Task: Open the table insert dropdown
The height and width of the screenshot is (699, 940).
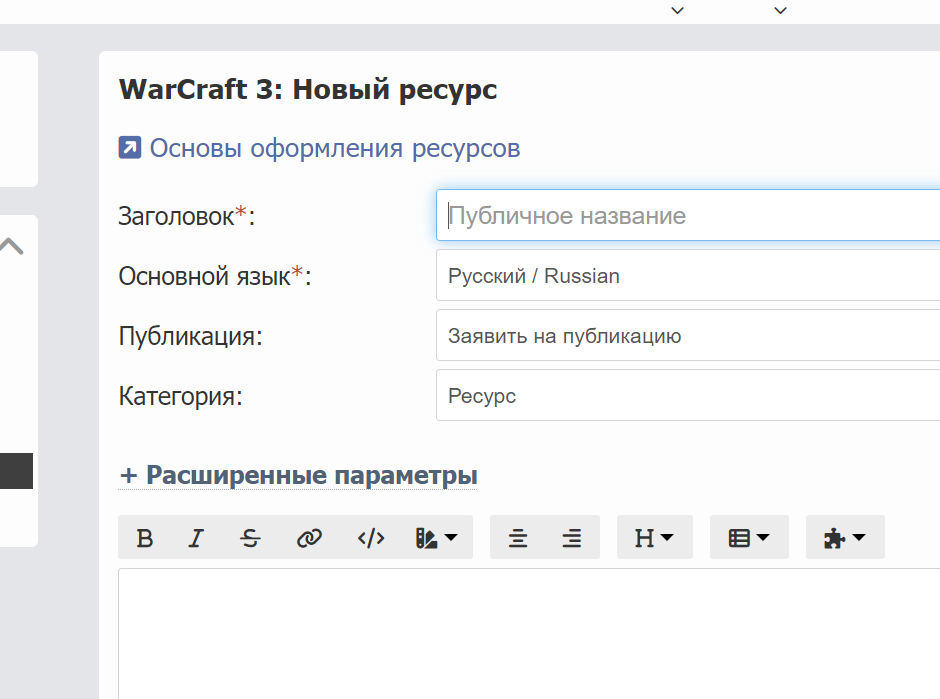Action: pos(749,539)
